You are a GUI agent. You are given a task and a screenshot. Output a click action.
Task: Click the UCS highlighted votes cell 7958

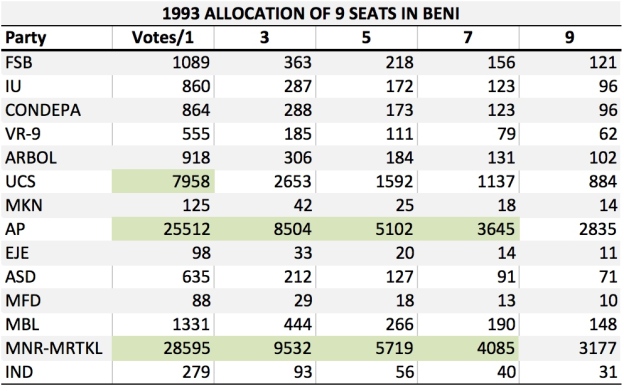tap(163, 181)
